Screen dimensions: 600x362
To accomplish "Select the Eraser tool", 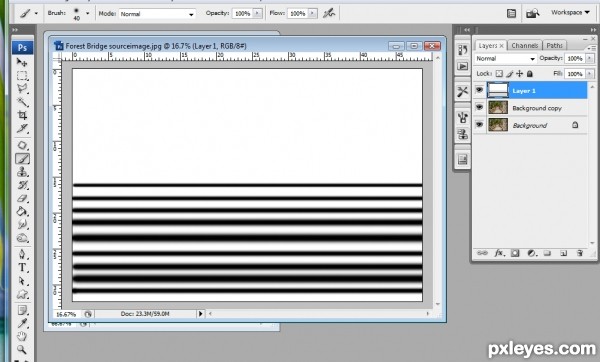I will pos(22,198).
